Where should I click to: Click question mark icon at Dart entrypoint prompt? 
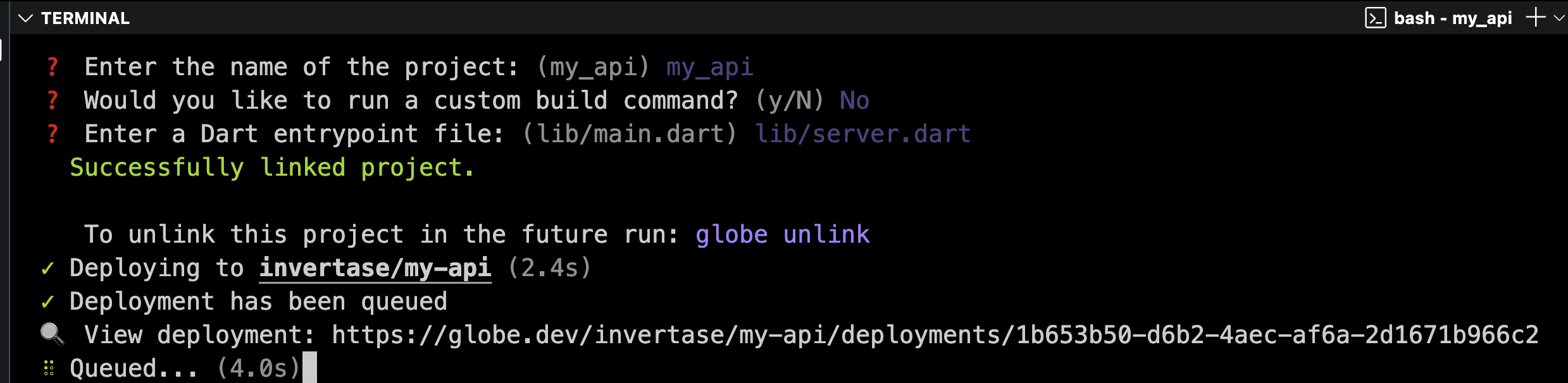pyautogui.click(x=53, y=134)
